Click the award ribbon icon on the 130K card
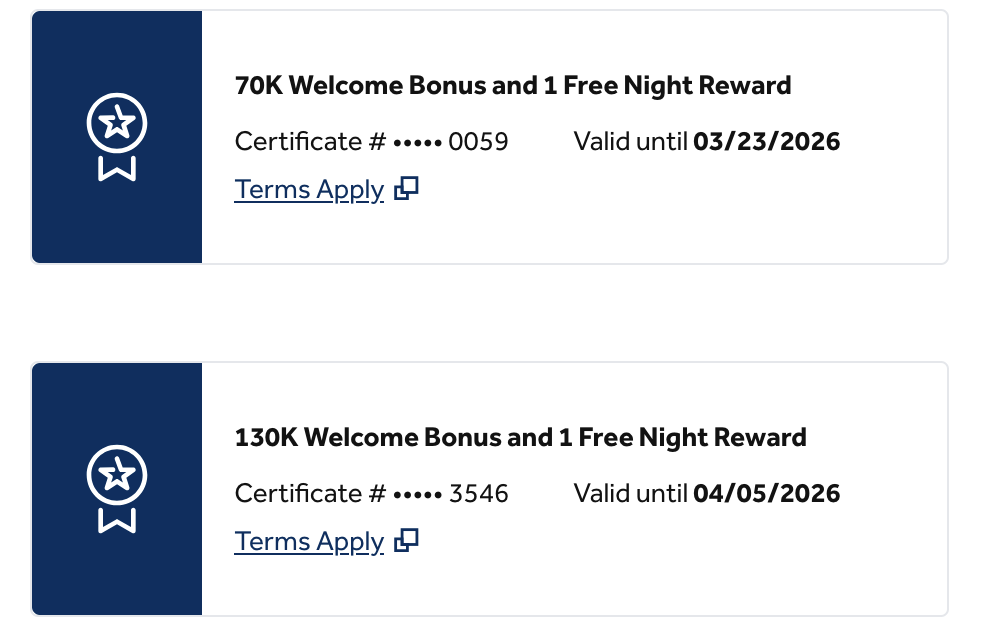The width and height of the screenshot is (984, 634). click(x=117, y=489)
